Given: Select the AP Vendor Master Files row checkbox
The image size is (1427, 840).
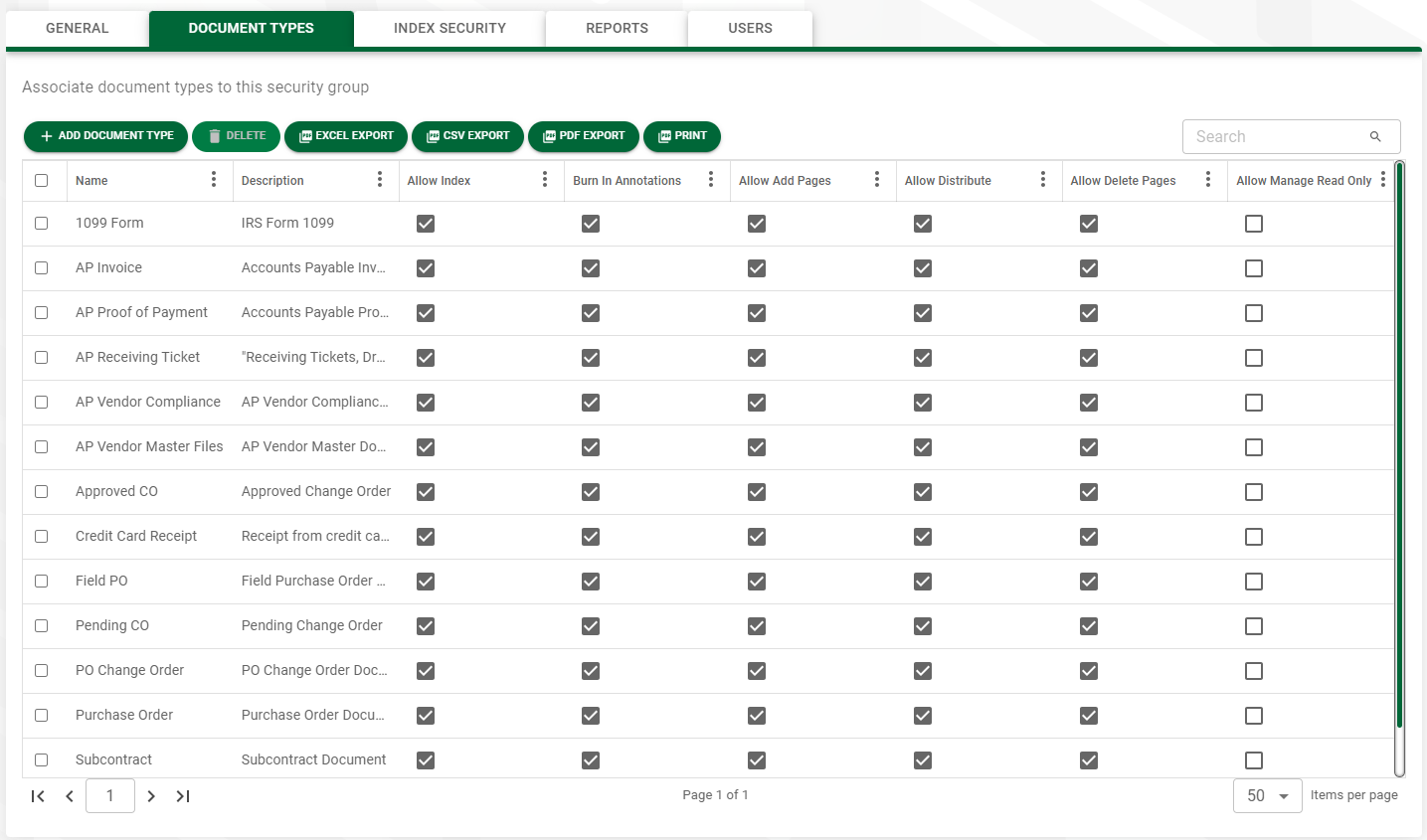Looking at the screenshot, I should coord(42,447).
